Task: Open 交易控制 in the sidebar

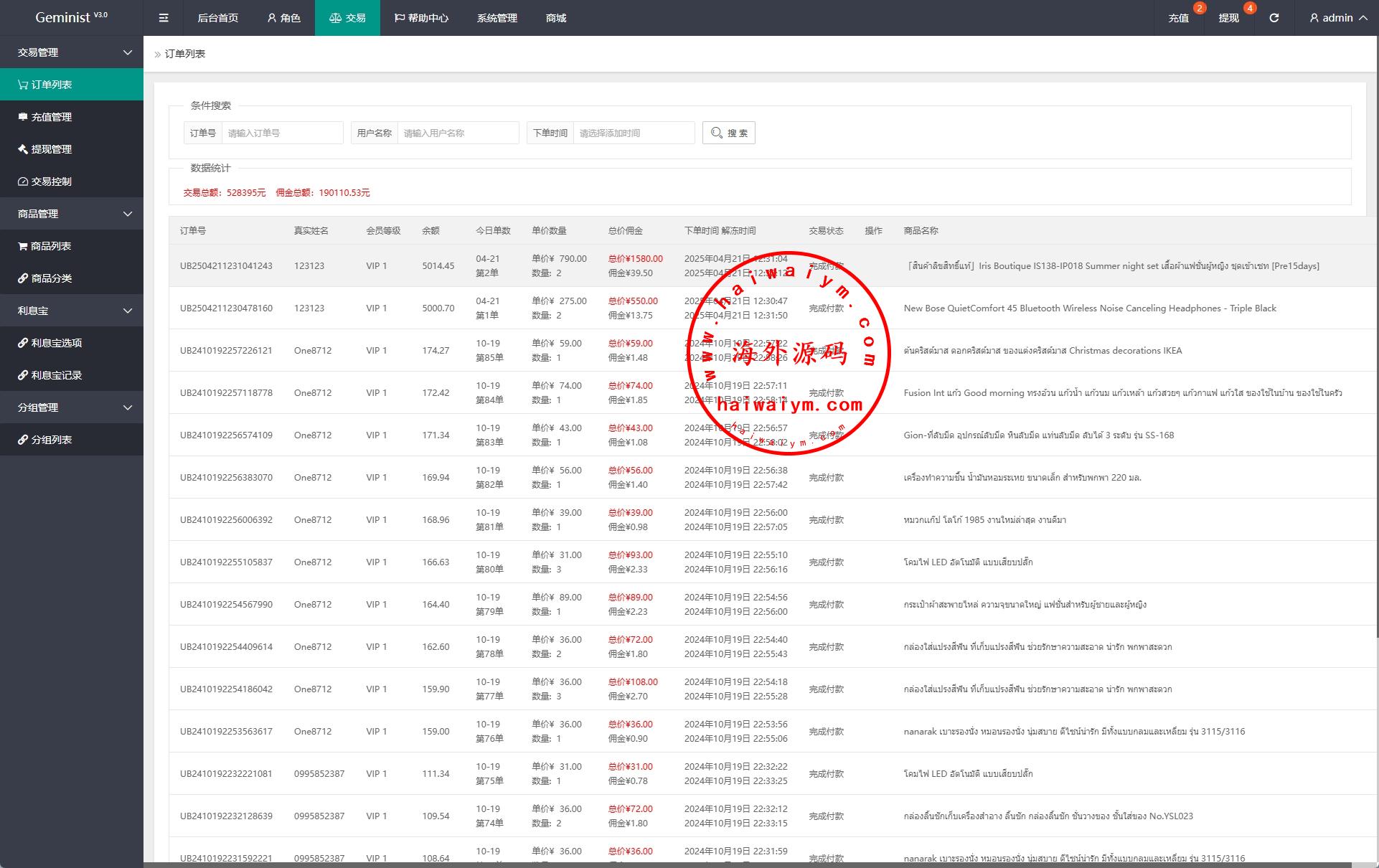Action: [51, 181]
